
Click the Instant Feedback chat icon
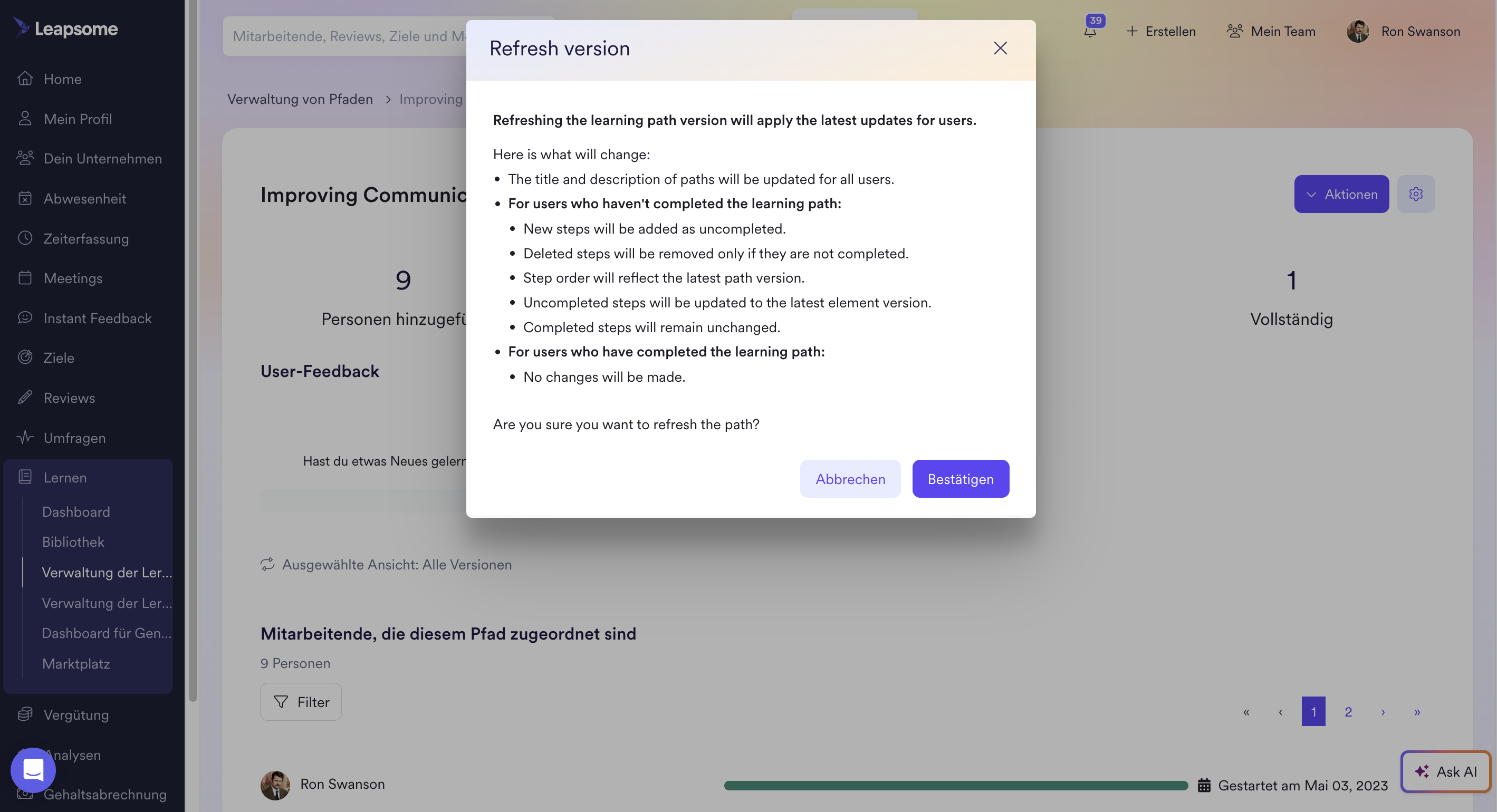[x=25, y=318]
